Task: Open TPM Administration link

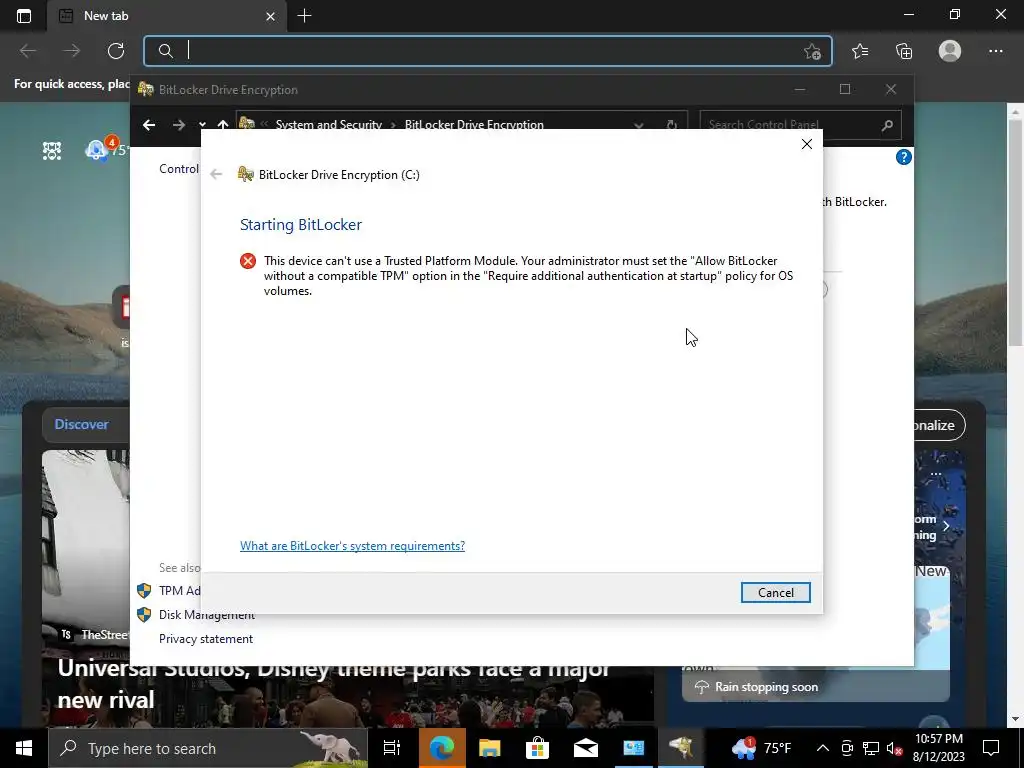Action: coord(180,590)
